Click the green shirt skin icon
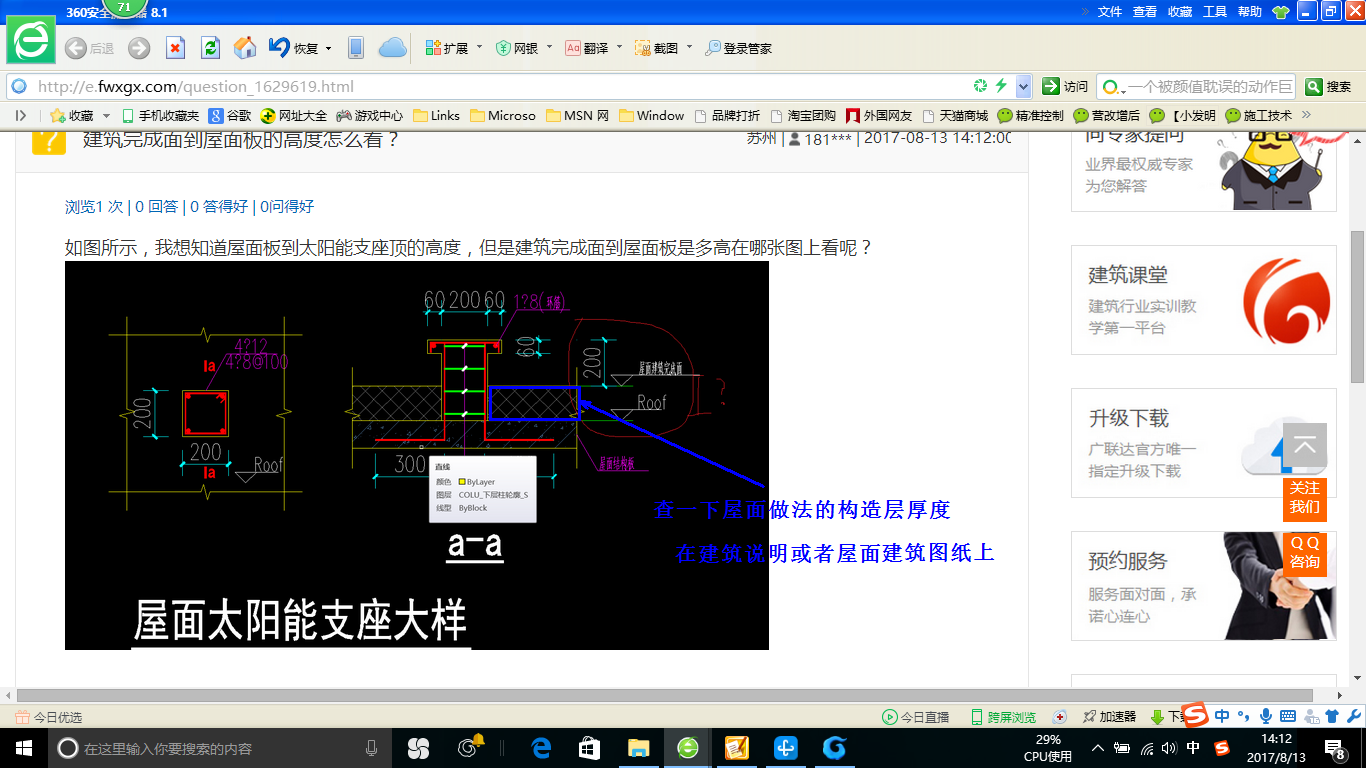 pyautogui.click(x=1280, y=12)
